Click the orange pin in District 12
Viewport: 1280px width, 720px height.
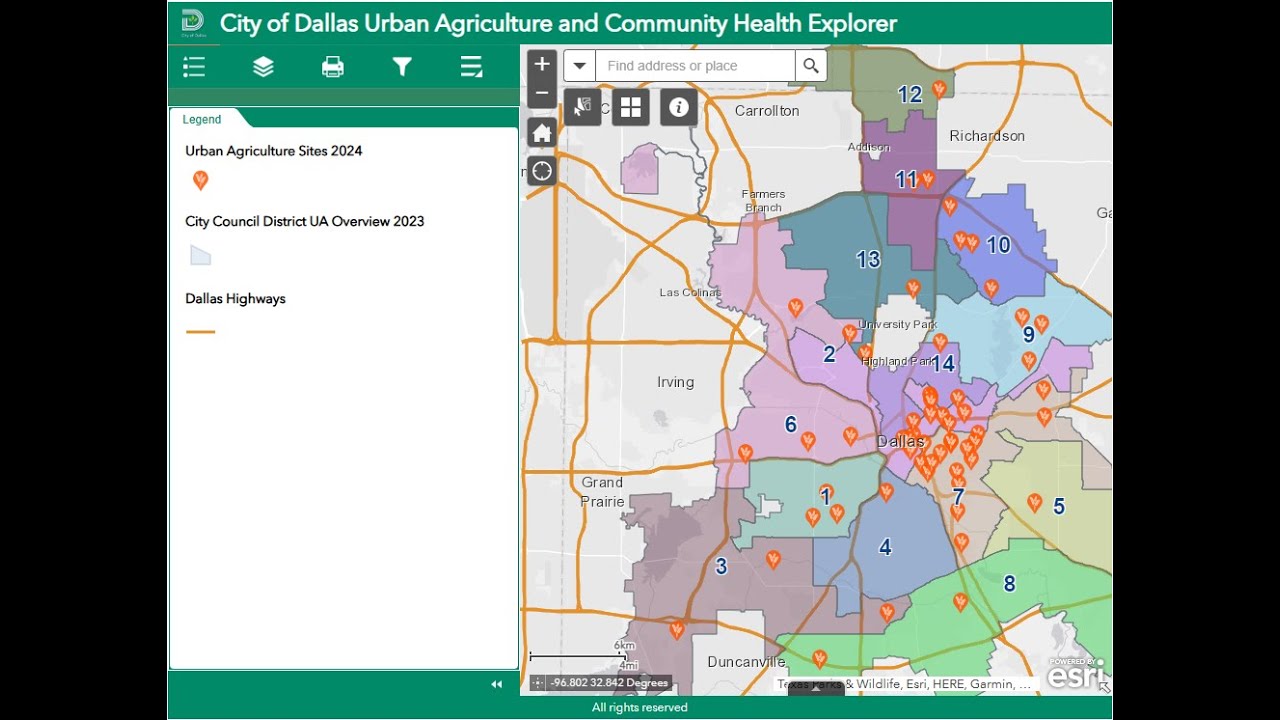(939, 89)
